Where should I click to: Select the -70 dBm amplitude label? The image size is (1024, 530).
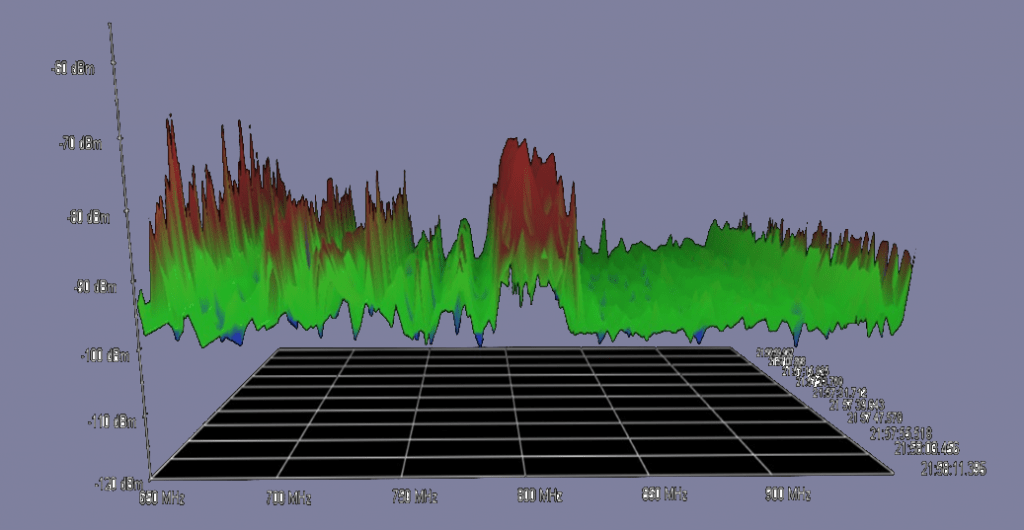(x=81, y=144)
